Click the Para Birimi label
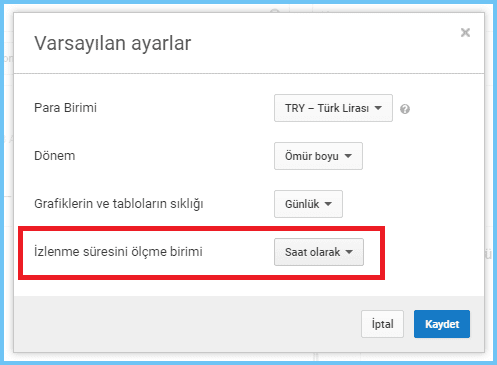 point(65,108)
